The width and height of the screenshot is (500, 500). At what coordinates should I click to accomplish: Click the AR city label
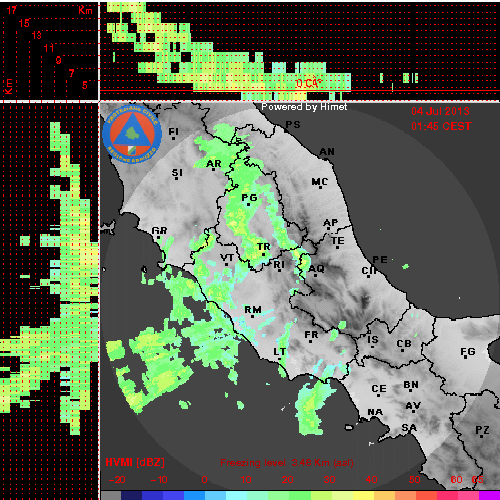[x=214, y=164]
